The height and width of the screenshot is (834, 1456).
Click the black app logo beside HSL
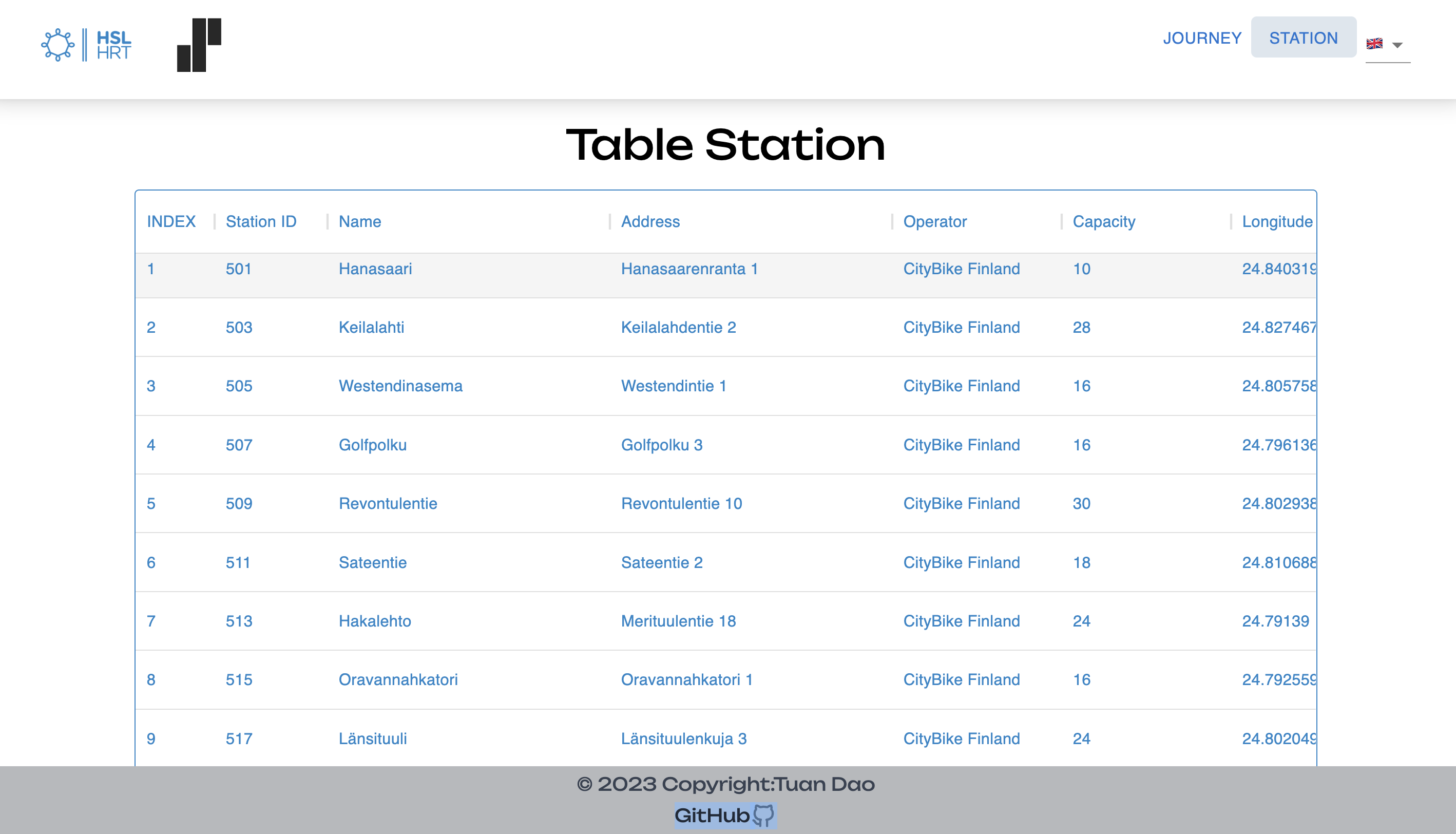pos(198,46)
